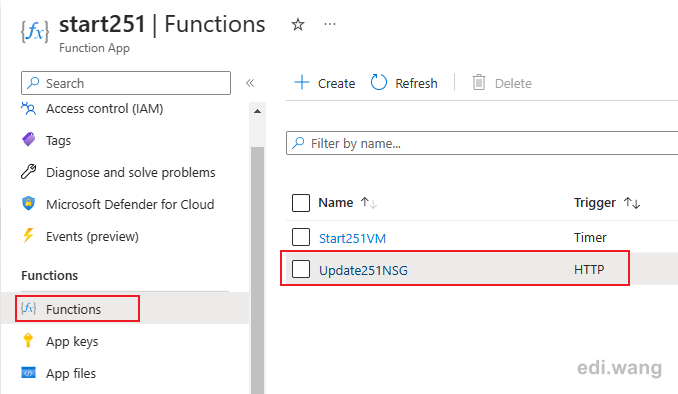Check the Update251NSG row checkbox

coord(301,269)
